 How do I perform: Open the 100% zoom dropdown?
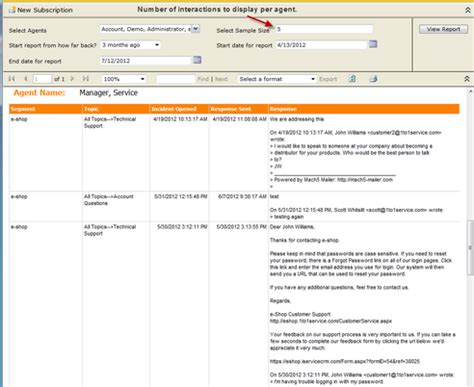[x=124, y=79]
